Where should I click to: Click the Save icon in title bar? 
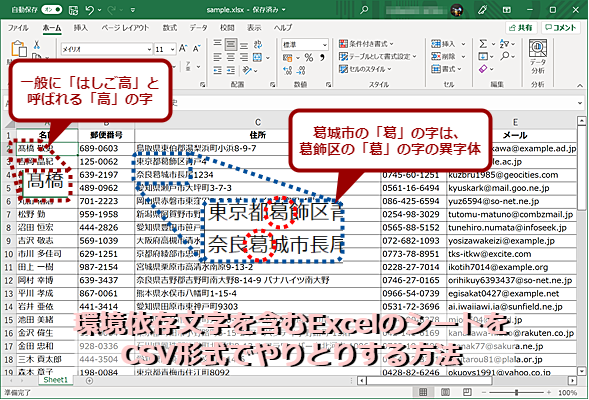coord(74,10)
